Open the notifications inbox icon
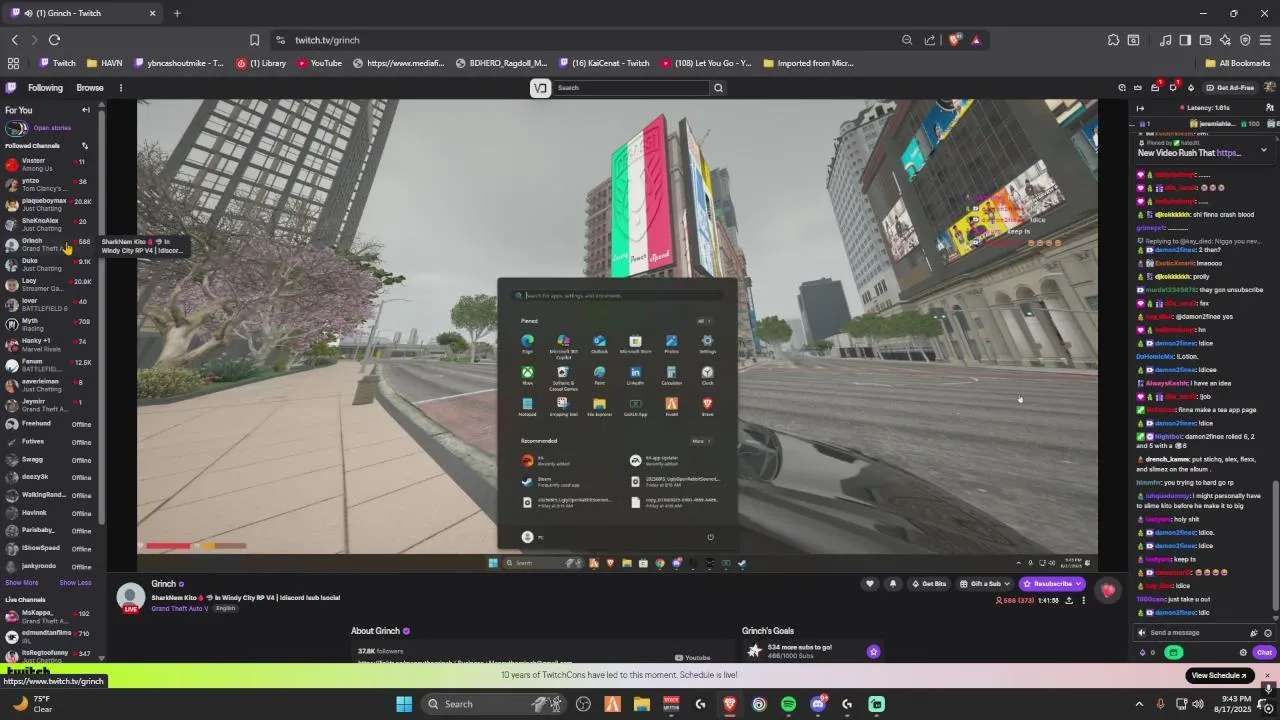 coord(1155,88)
